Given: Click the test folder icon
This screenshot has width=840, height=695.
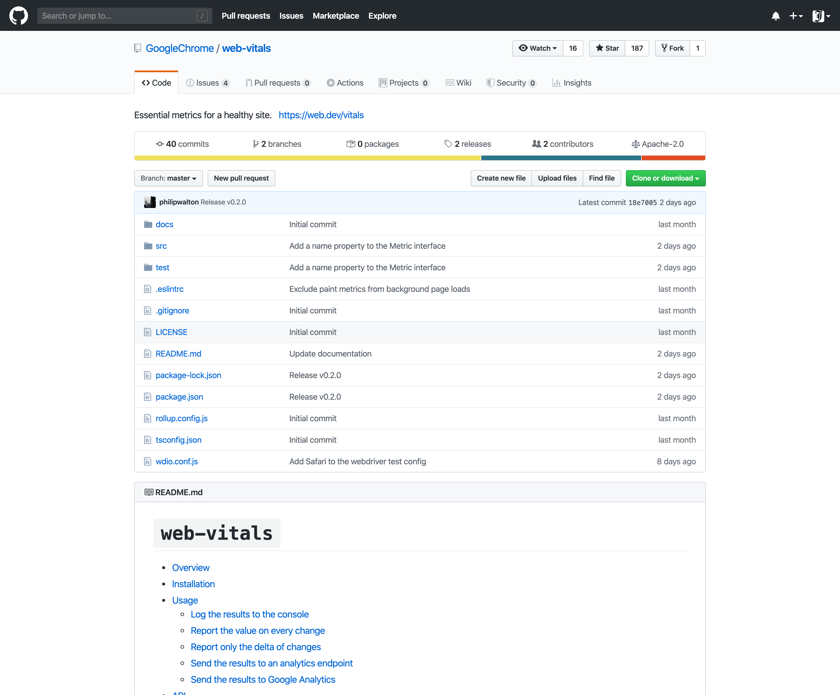Looking at the screenshot, I should (x=148, y=267).
